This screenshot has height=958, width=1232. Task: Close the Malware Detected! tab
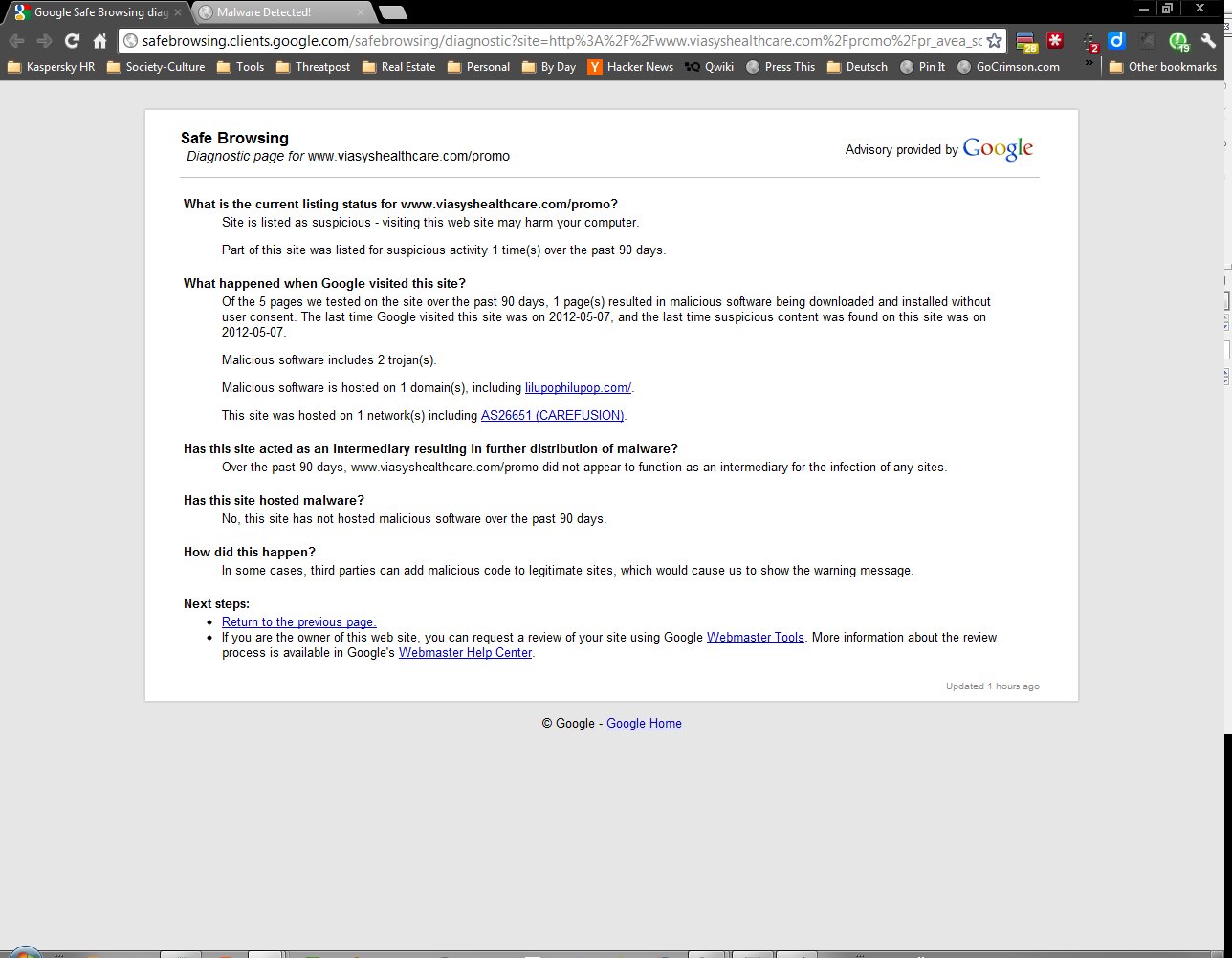point(360,12)
